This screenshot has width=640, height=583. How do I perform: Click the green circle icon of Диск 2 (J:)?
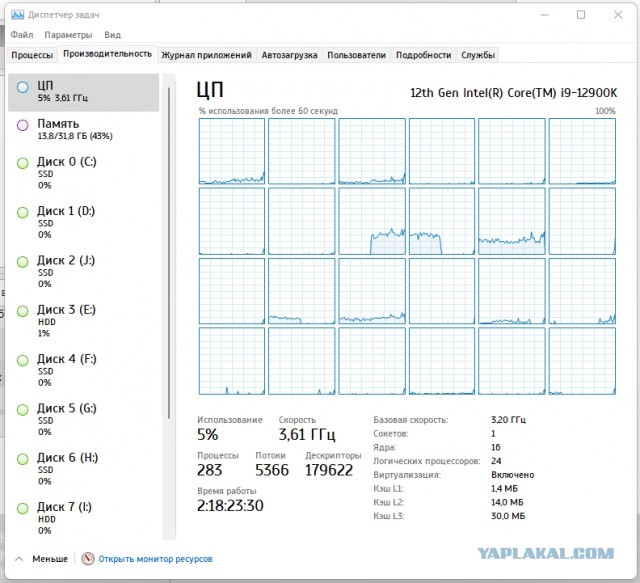(x=22, y=262)
